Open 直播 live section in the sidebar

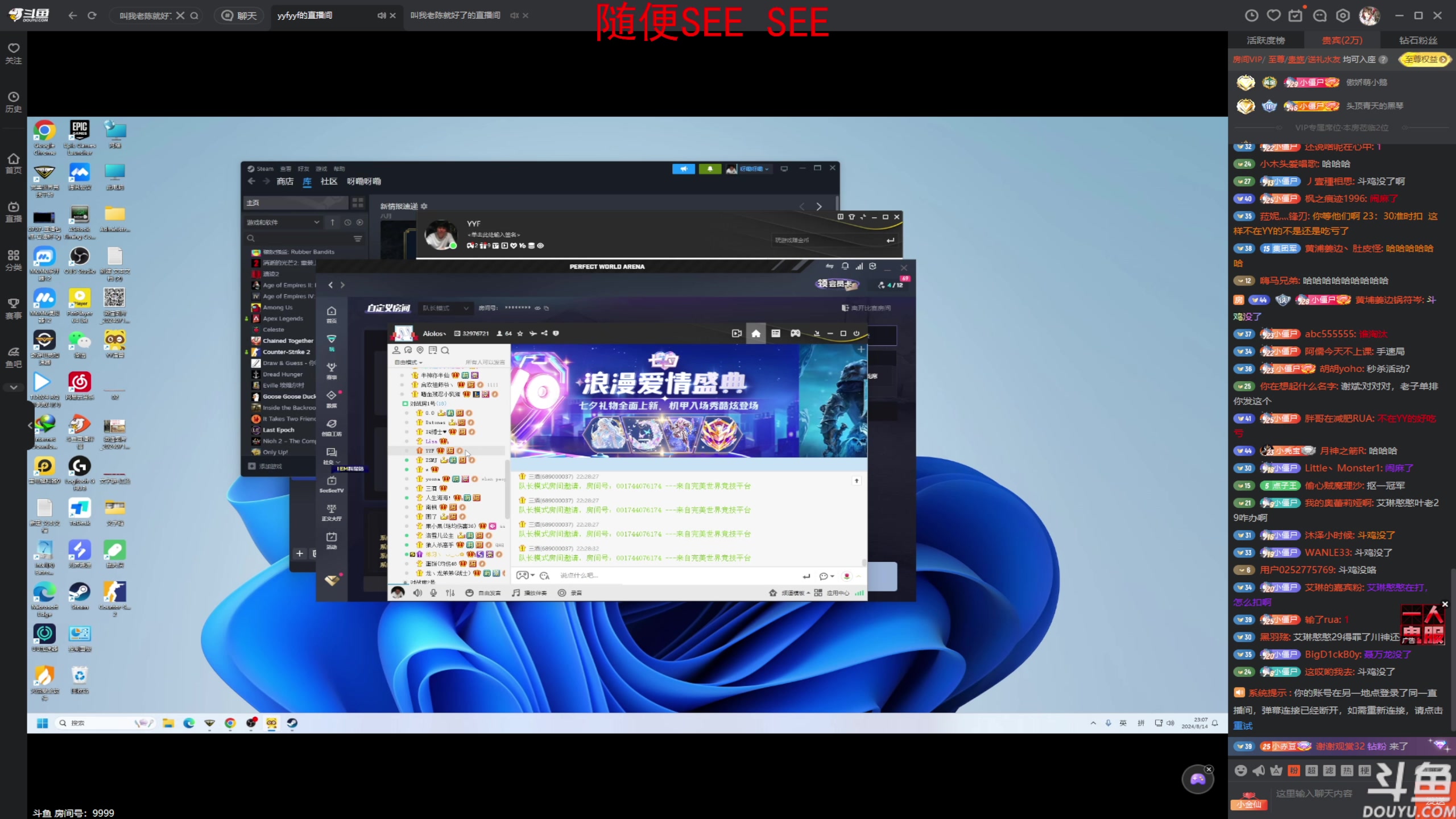pos(14,212)
